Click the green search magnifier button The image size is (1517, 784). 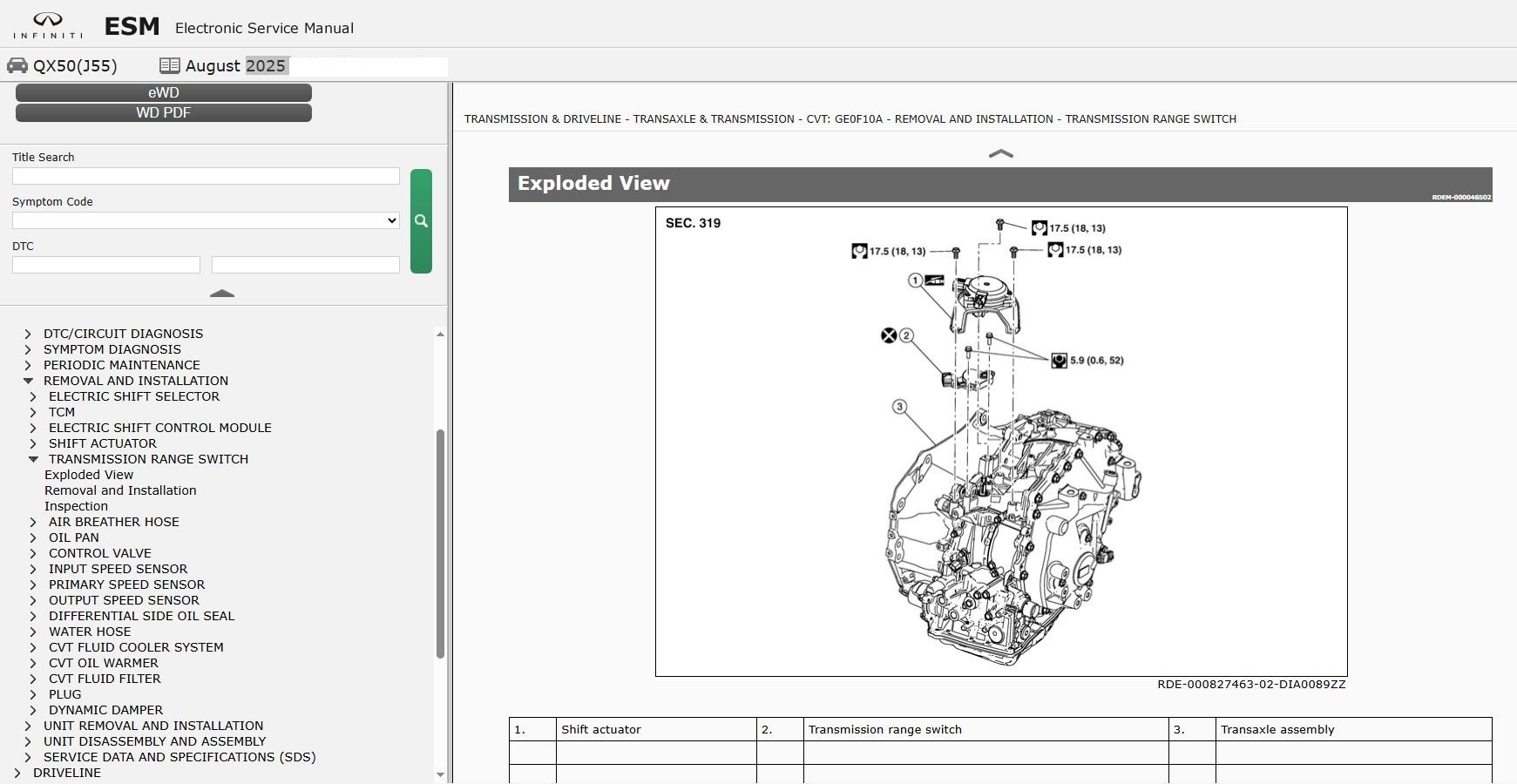(x=421, y=221)
